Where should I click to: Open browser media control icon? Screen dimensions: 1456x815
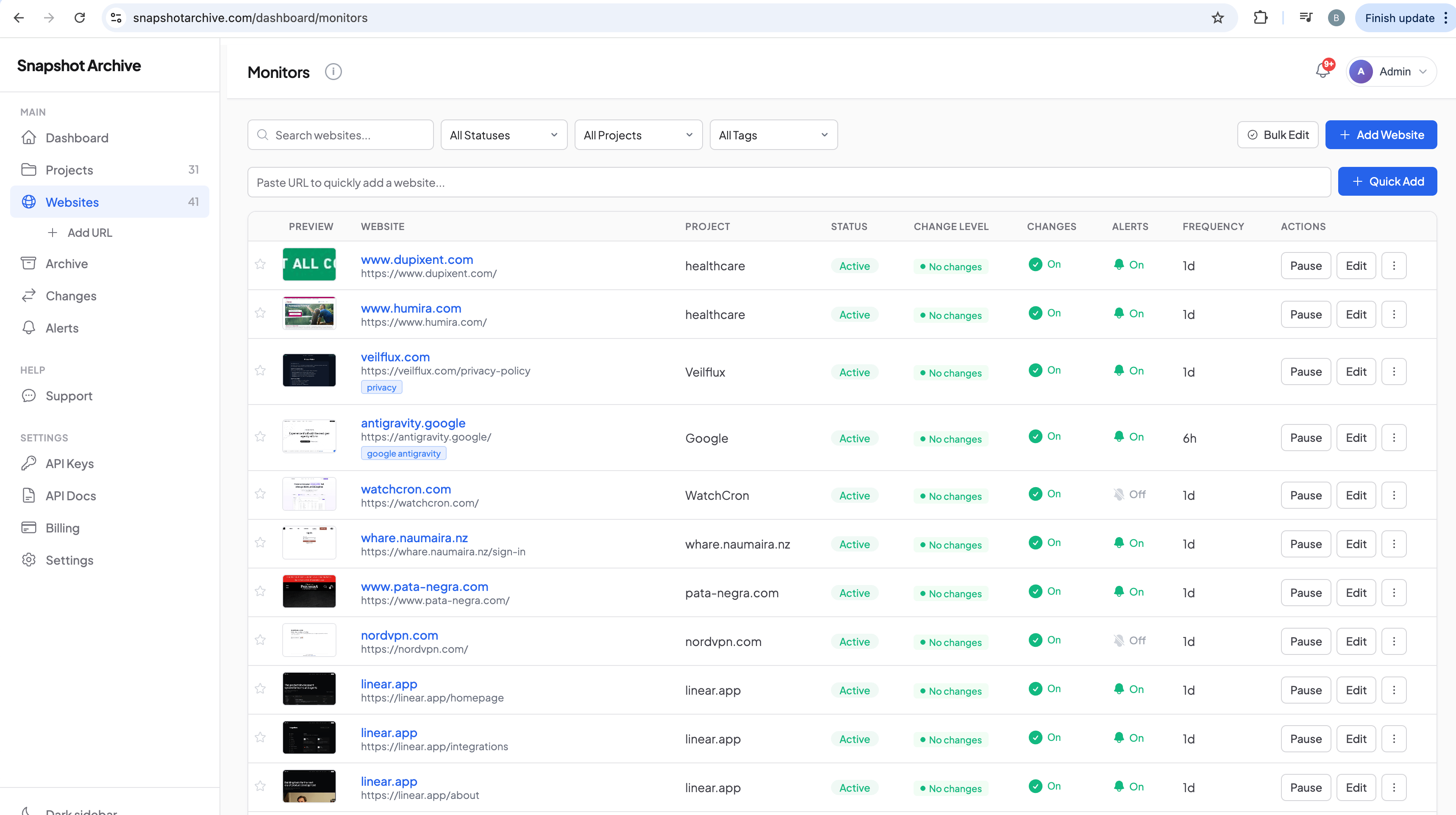[x=1306, y=17]
